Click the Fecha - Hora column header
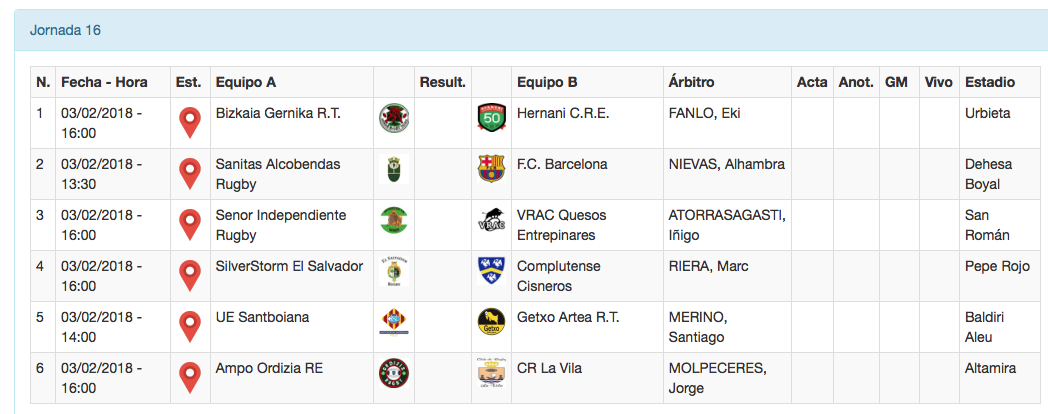 coord(105,82)
